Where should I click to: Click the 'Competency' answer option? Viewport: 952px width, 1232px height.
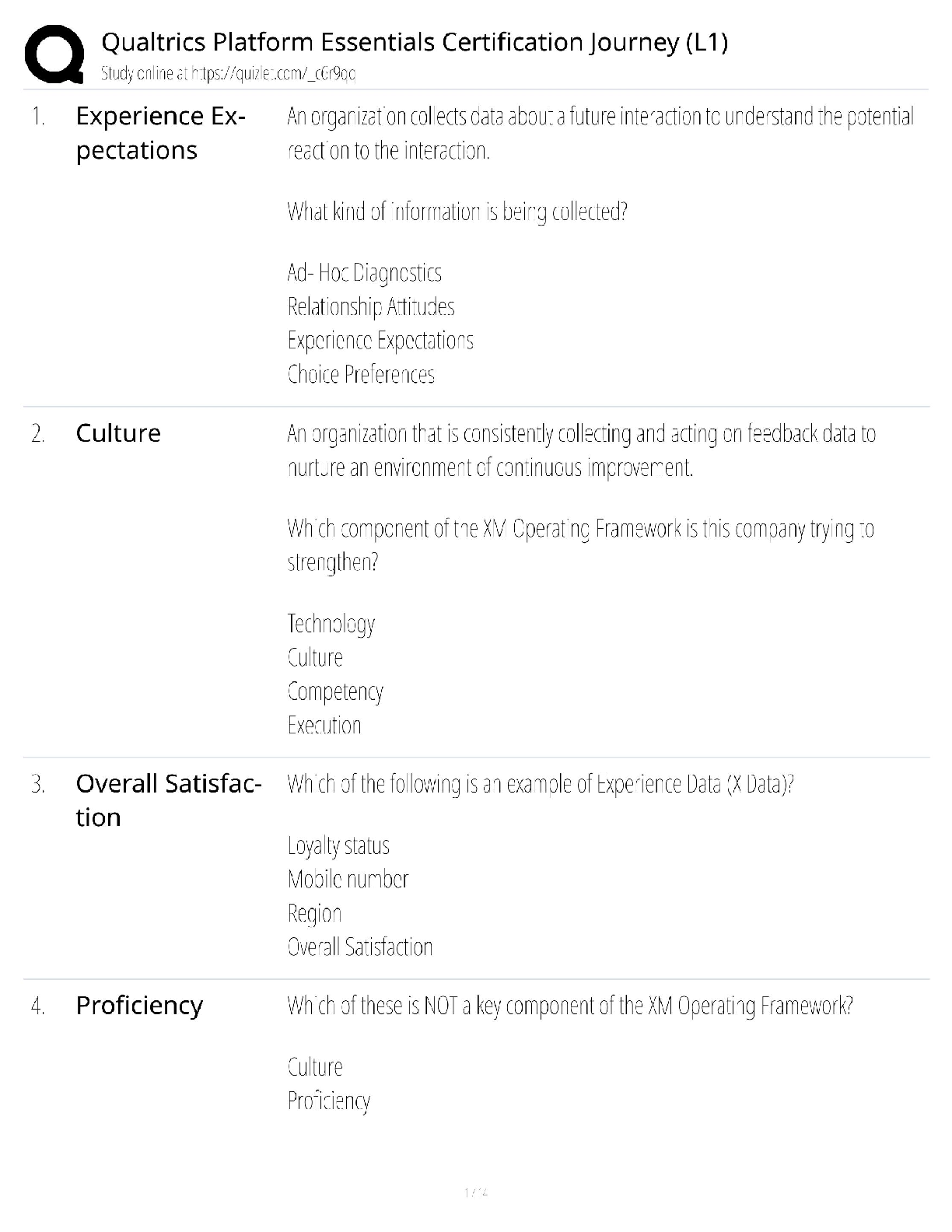click(x=335, y=691)
